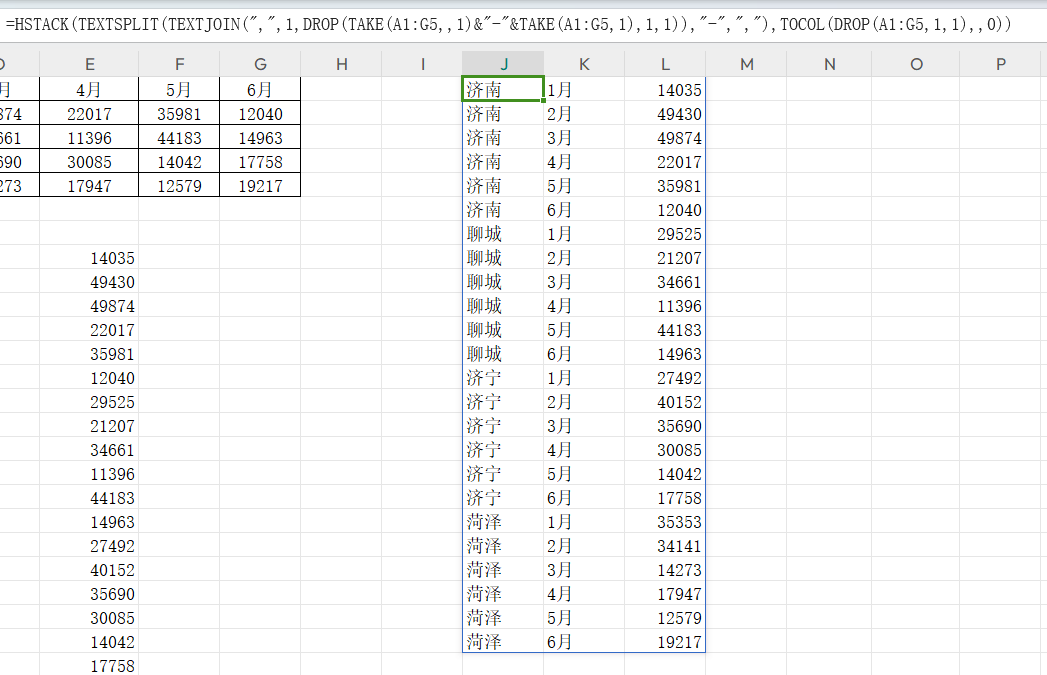The width and height of the screenshot is (1047, 675).
Task: Select cell 12040 in column G
Action: click(x=260, y=114)
